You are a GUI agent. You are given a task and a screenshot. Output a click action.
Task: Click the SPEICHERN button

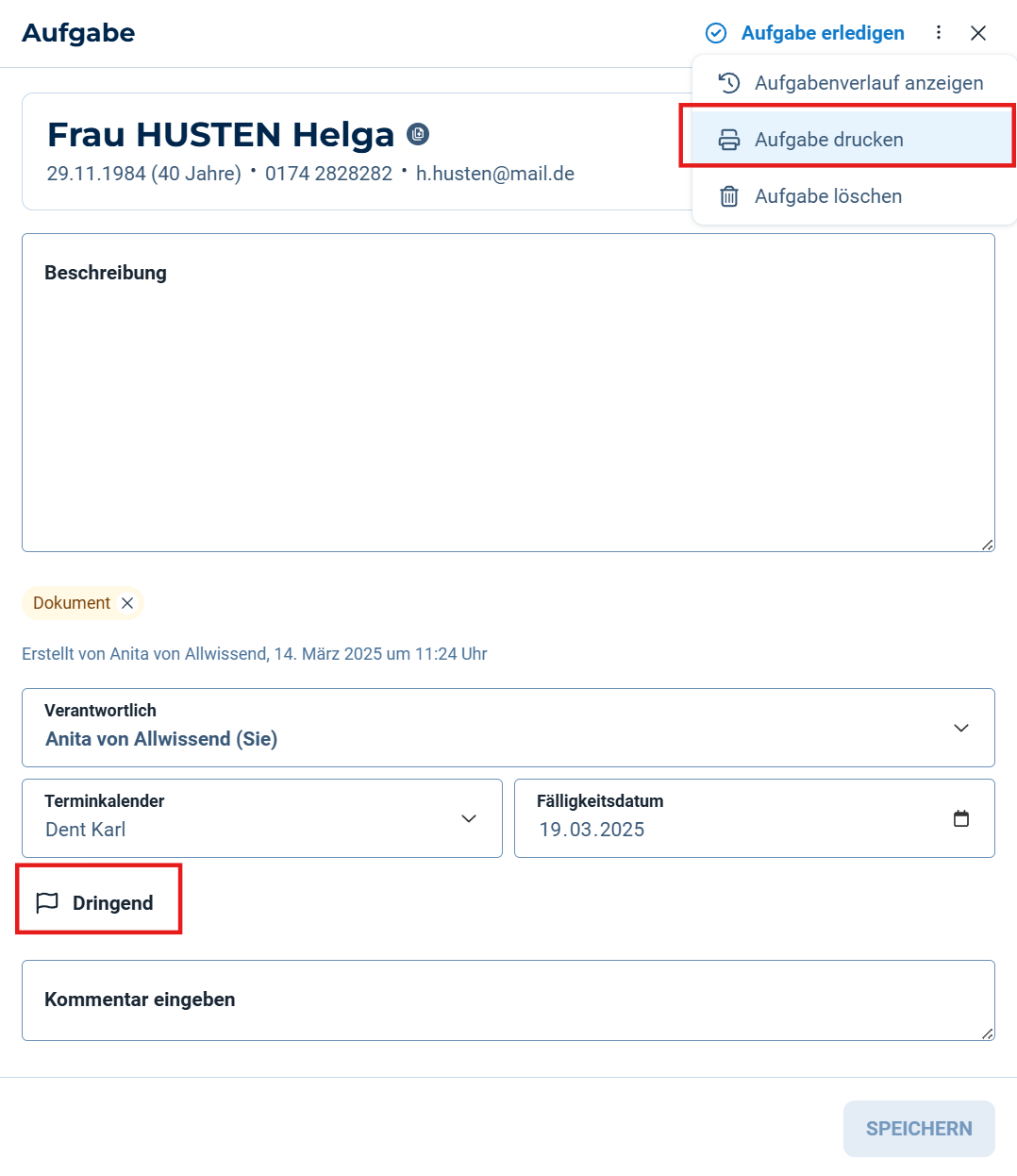point(919,1129)
